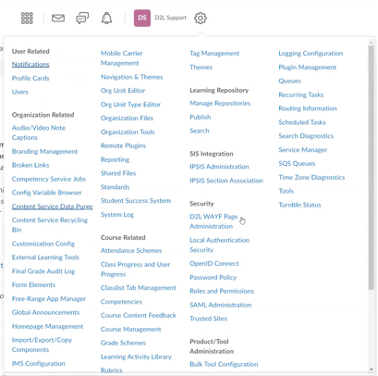The height and width of the screenshot is (376, 378).
Task: Open Free-Range App Manager
Action: (x=49, y=299)
